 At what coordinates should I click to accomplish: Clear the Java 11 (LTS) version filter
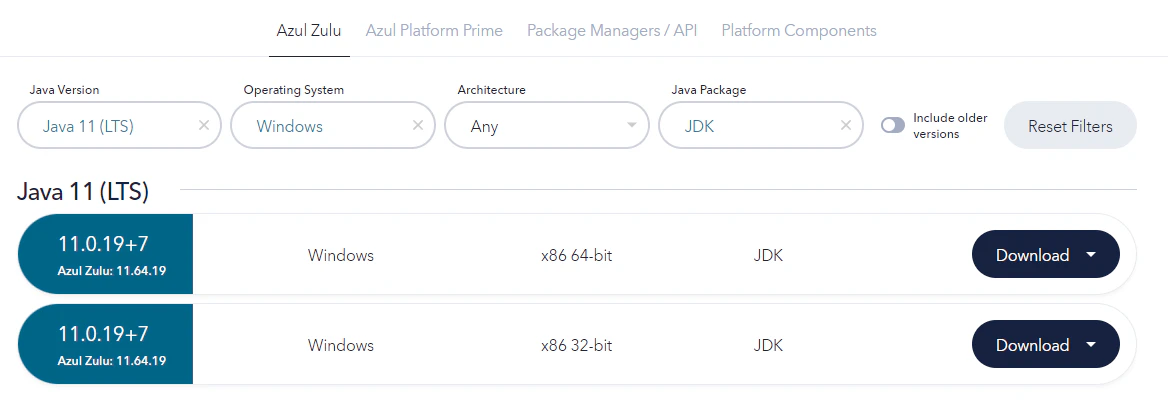[203, 125]
